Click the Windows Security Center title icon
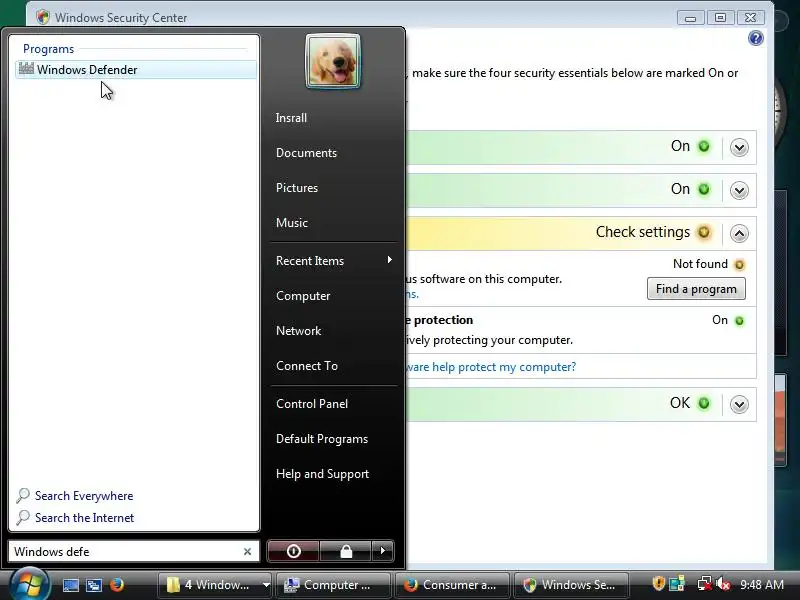 coord(43,17)
